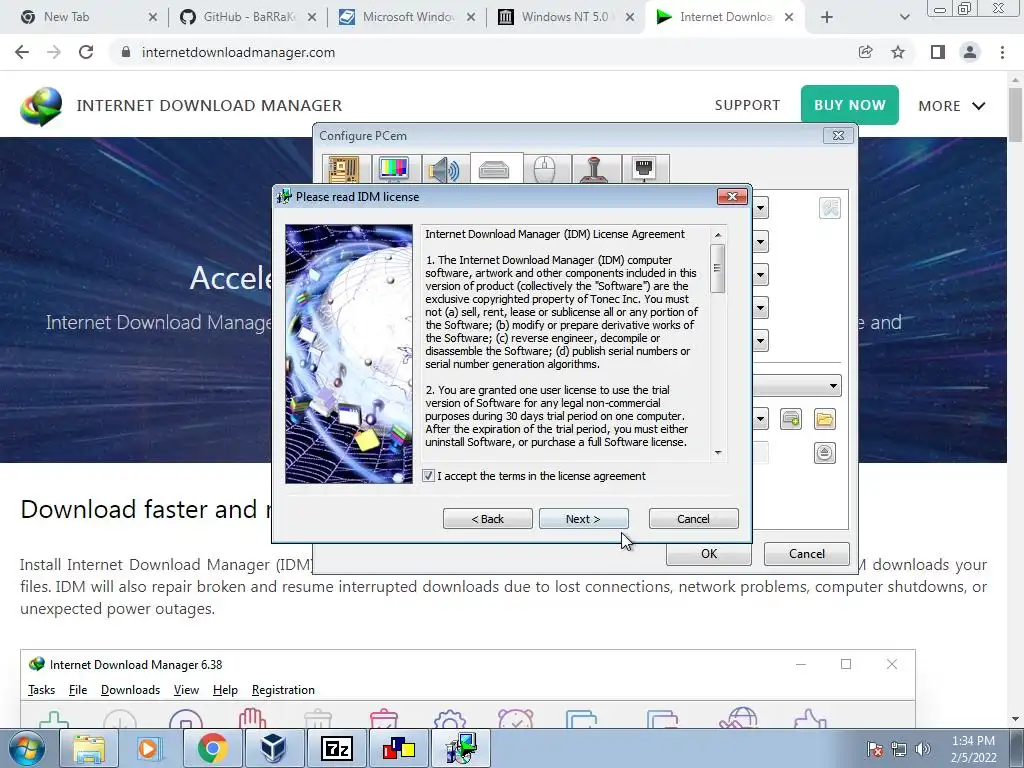This screenshot has height=768, width=1024.
Task: Switch to the Microsoft Windows browser tab
Action: [x=408, y=17]
